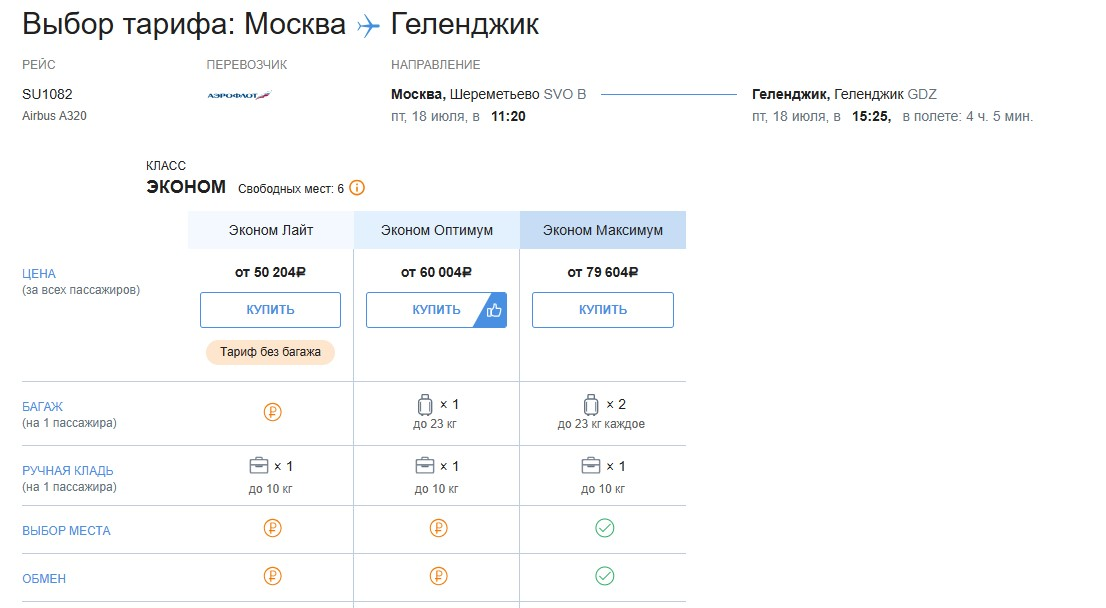
Task: Click paid exchange ruble icon for Эконом Лайт
Action: (272, 576)
